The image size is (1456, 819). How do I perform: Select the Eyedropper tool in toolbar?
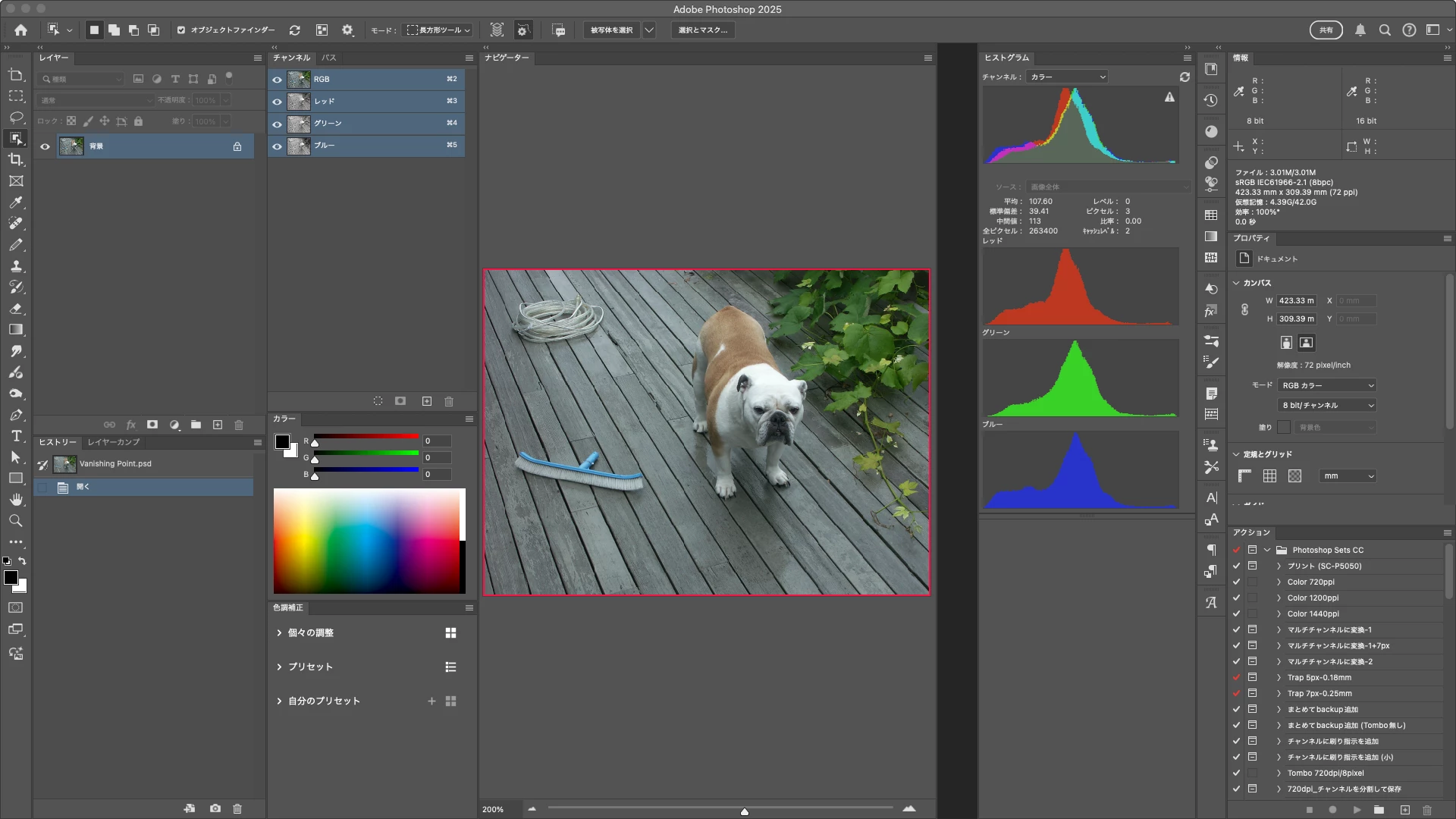tap(16, 202)
